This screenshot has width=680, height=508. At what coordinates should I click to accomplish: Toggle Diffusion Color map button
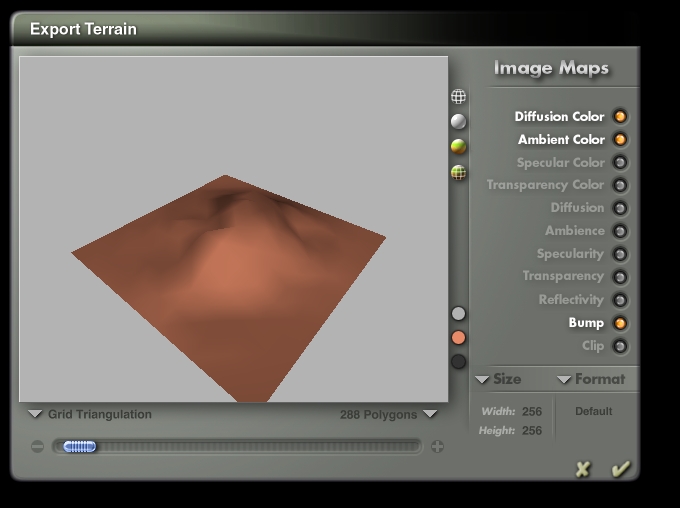(620, 116)
